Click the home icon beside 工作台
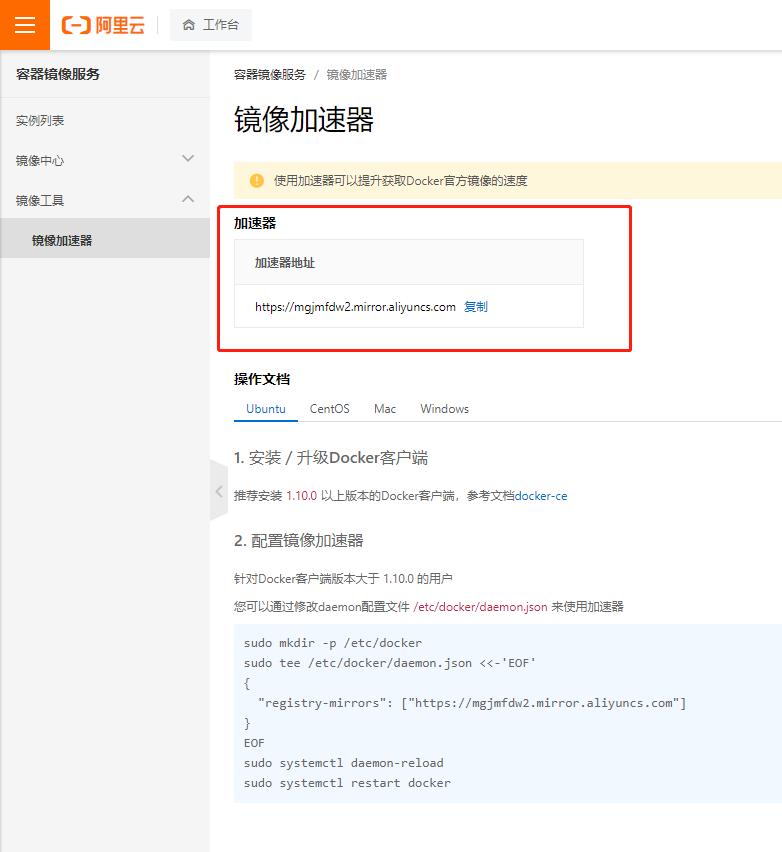The image size is (782, 852). click(x=189, y=25)
